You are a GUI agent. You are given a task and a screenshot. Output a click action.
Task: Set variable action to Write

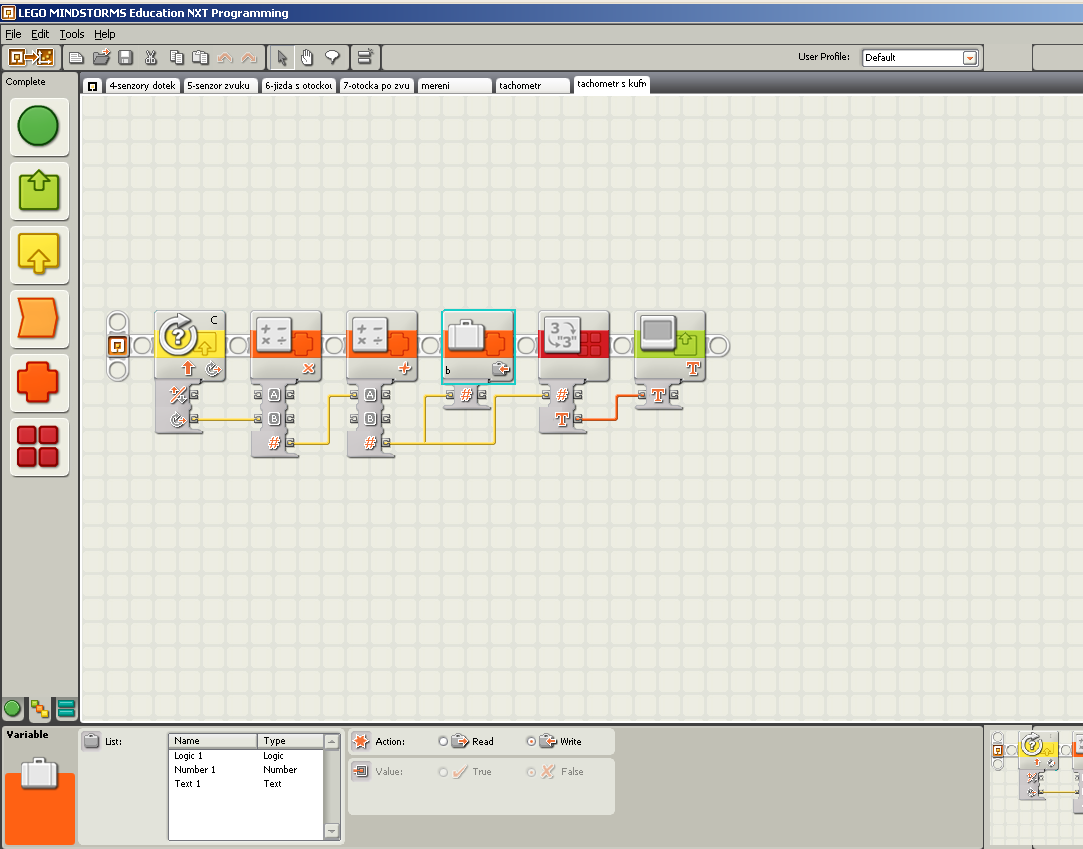pos(531,741)
